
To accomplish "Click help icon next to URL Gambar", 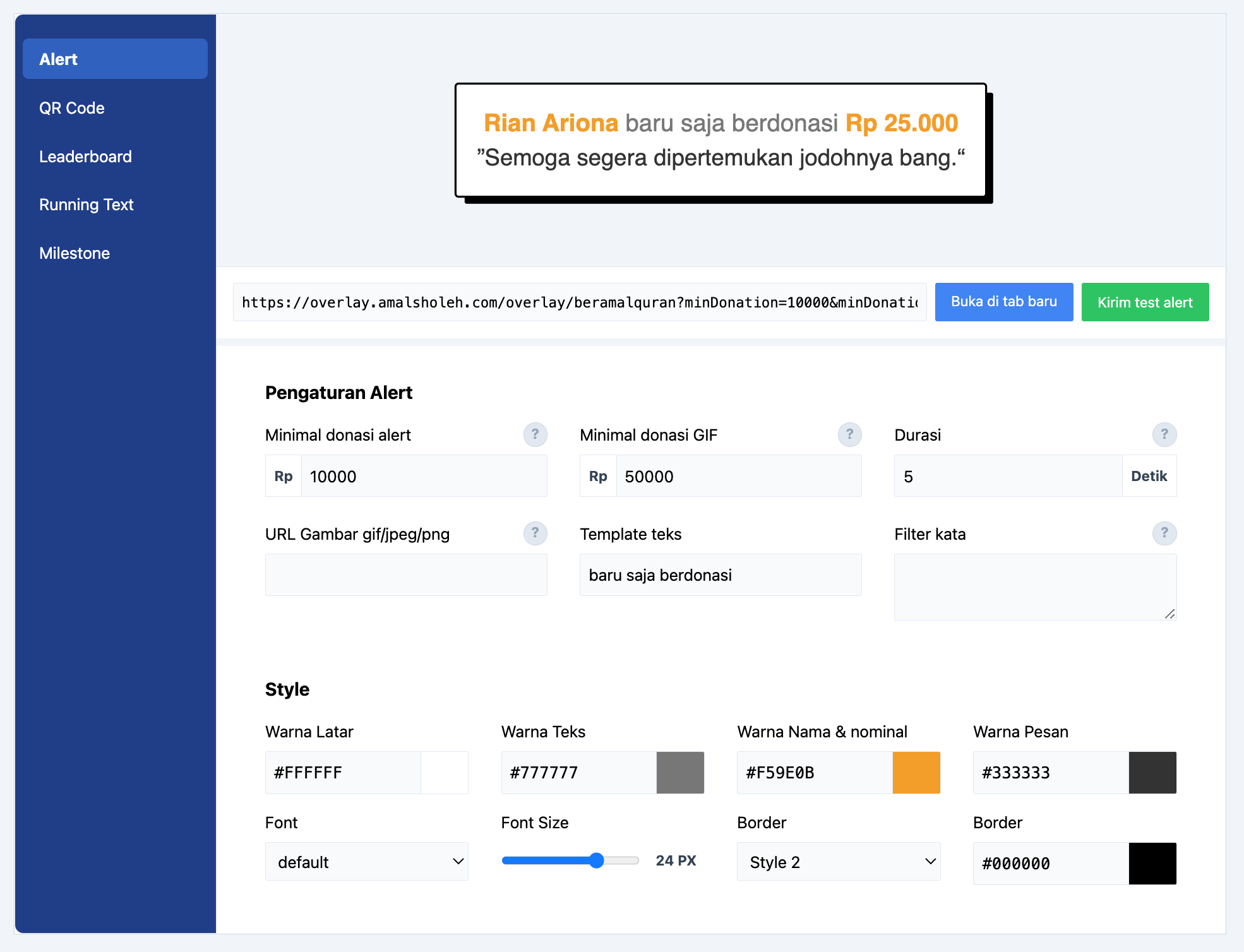I will (x=535, y=533).
